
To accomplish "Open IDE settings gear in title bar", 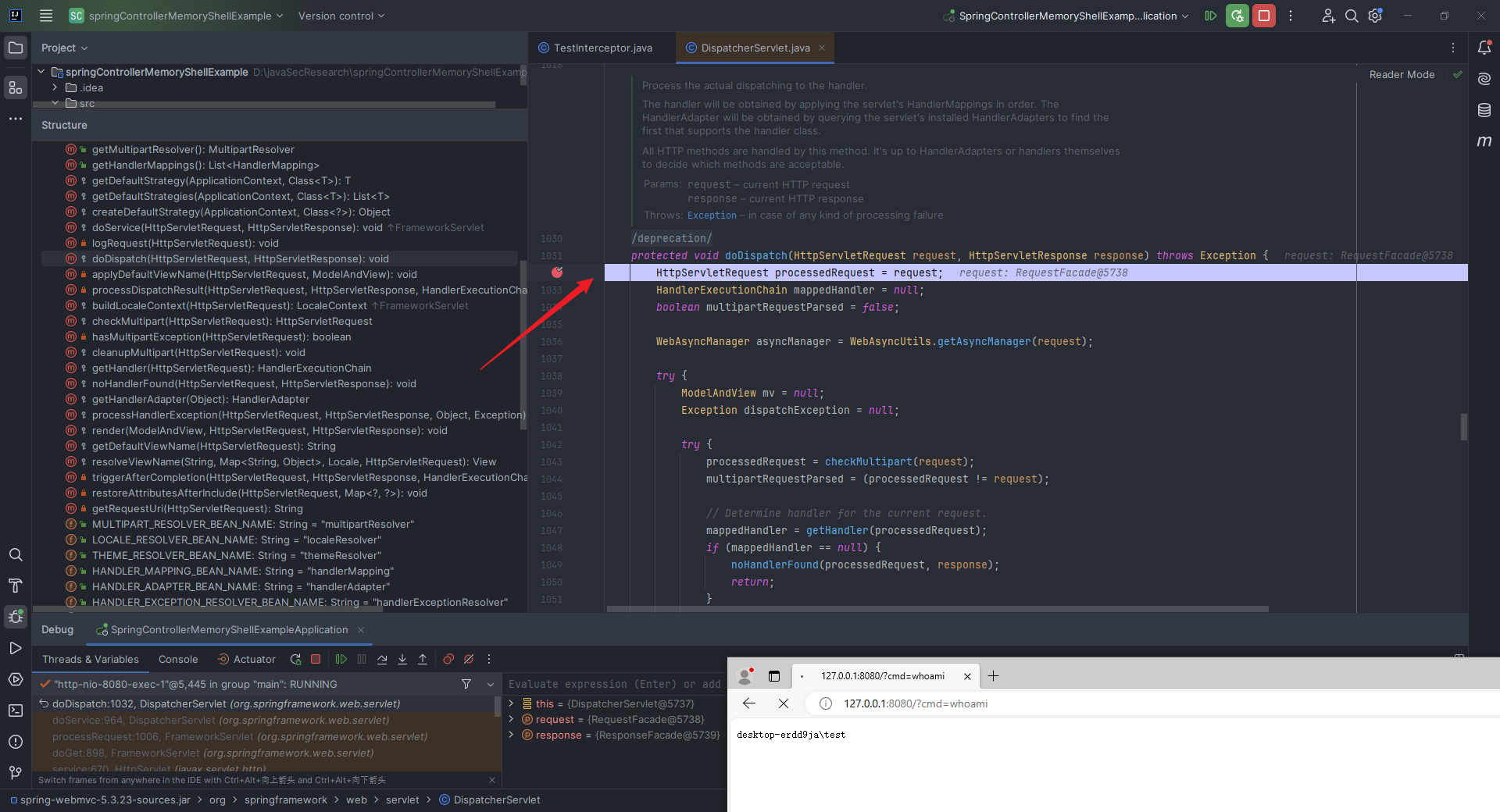I will pos(1376,16).
